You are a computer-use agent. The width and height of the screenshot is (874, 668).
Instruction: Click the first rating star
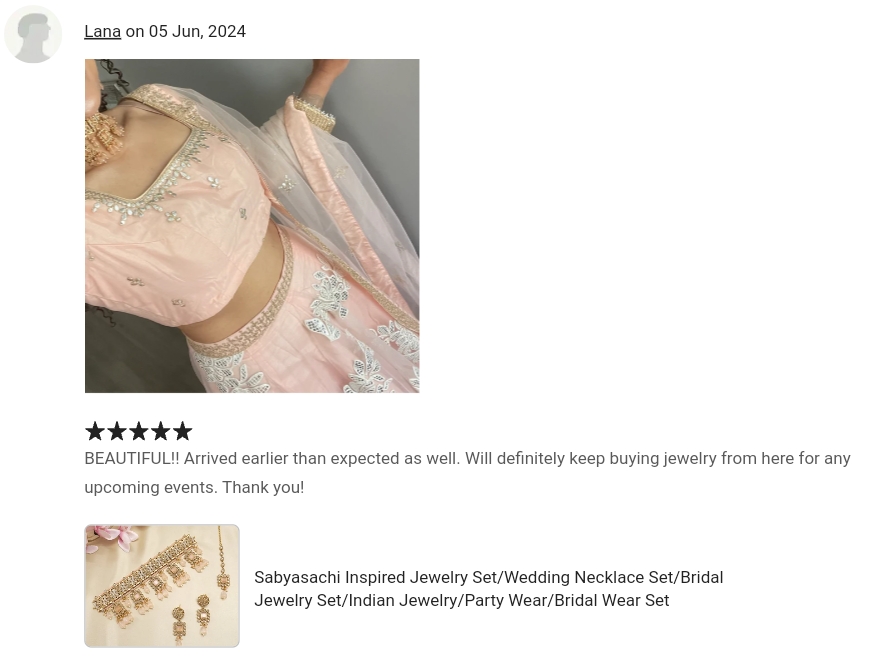tap(95, 431)
